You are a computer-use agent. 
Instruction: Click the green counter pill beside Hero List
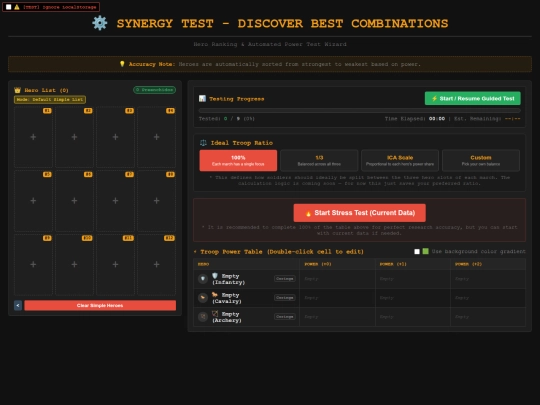155,90
